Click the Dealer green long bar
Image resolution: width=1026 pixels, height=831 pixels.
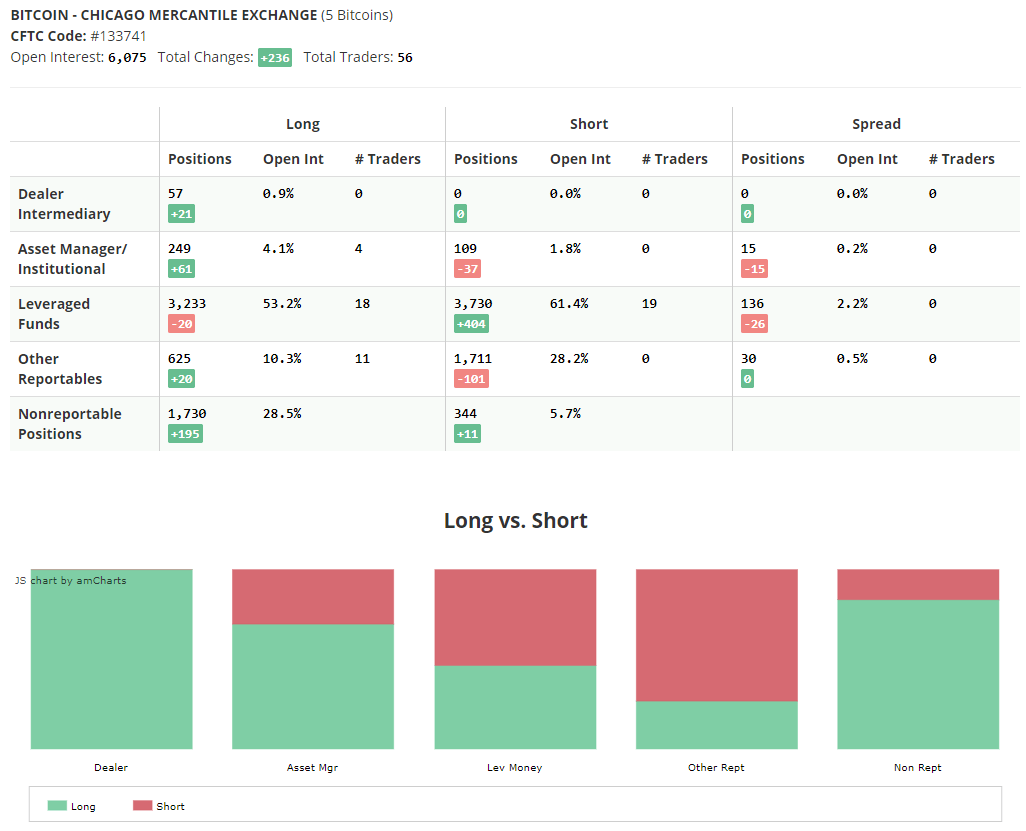pyautogui.click(x=112, y=660)
